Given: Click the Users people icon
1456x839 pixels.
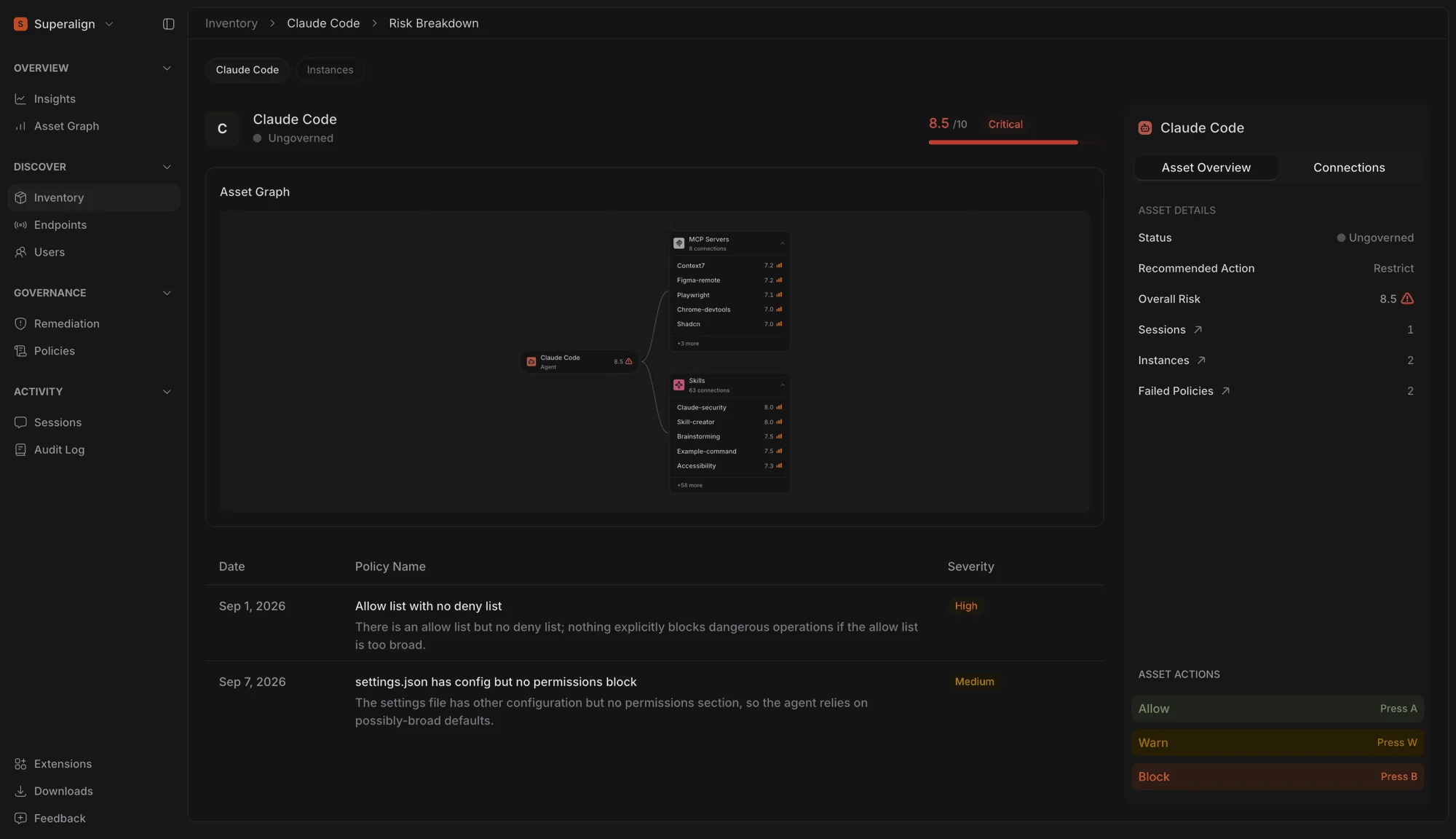Looking at the screenshot, I should tap(20, 252).
